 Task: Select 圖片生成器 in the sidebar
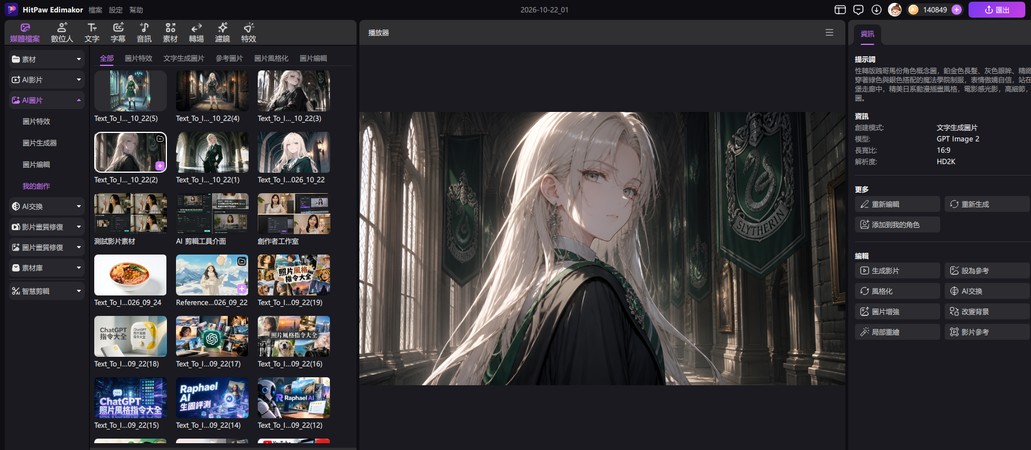coord(39,143)
